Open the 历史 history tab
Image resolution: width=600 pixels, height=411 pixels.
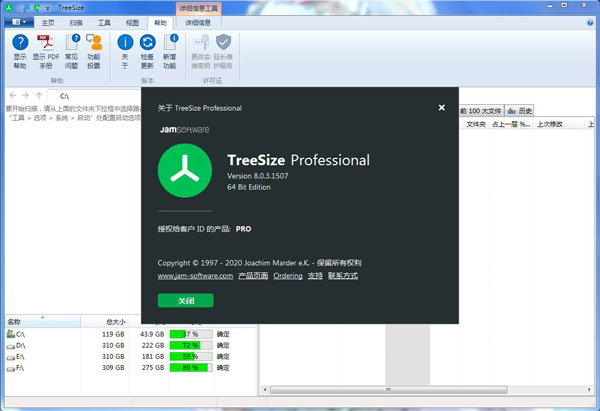(x=520, y=110)
